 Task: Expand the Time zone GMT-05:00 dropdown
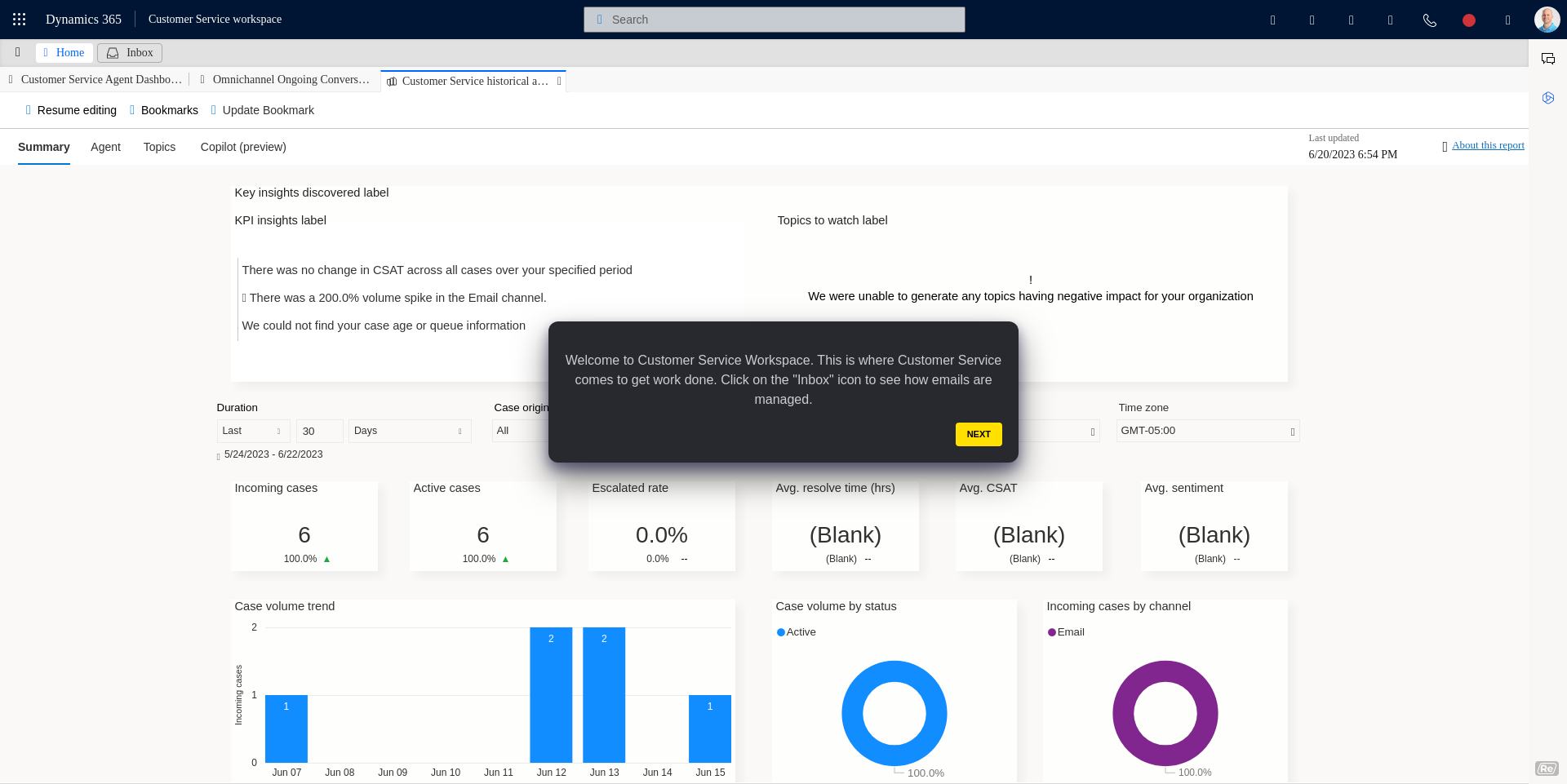(x=1207, y=431)
